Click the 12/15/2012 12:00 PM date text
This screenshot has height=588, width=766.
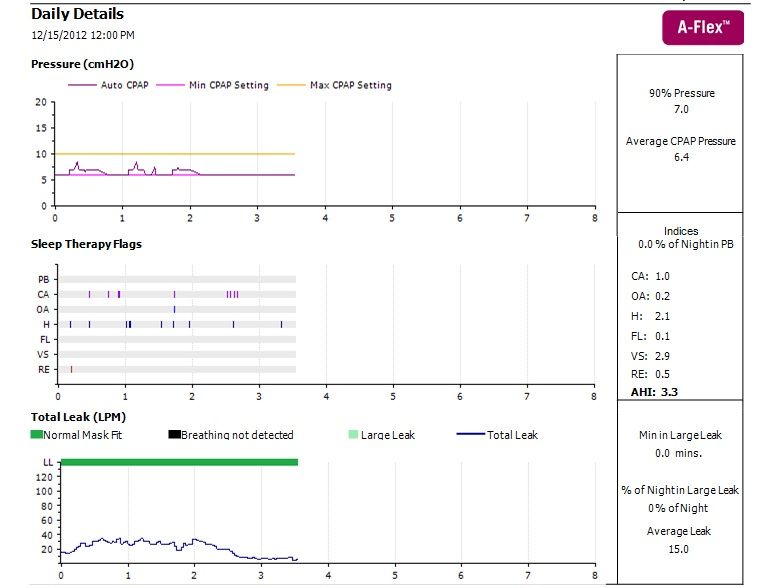[83, 35]
